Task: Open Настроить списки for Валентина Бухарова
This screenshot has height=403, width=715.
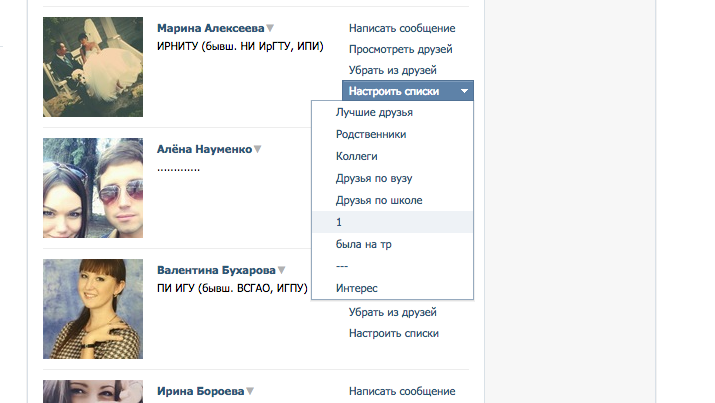Action: (394, 333)
